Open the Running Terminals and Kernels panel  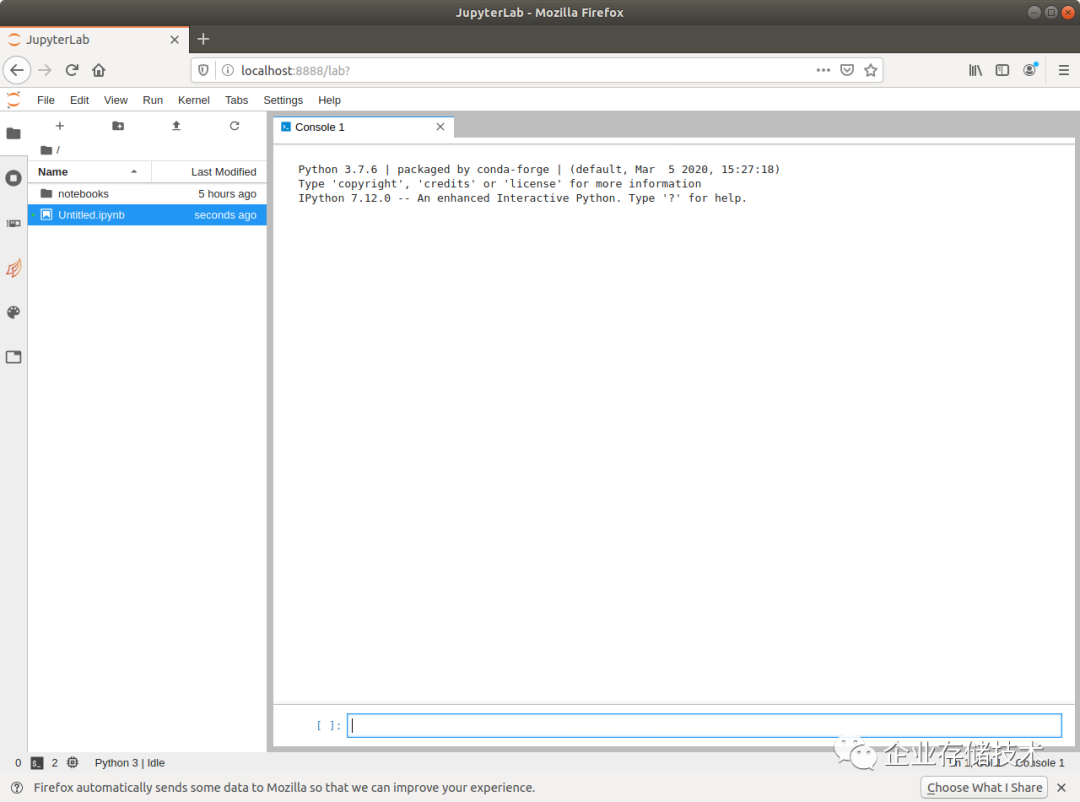[13, 178]
